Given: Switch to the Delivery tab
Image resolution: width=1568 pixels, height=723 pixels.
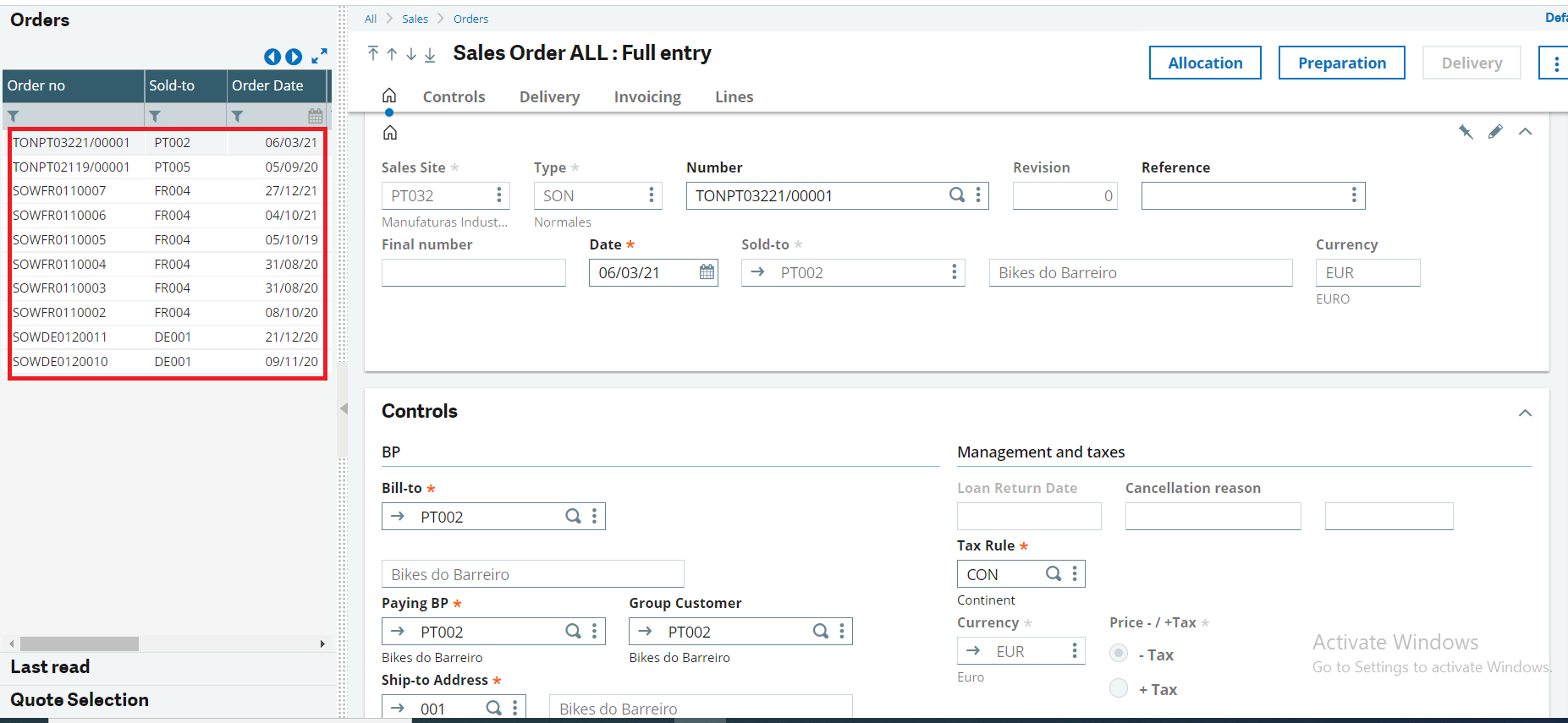Looking at the screenshot, I should 550,97.
